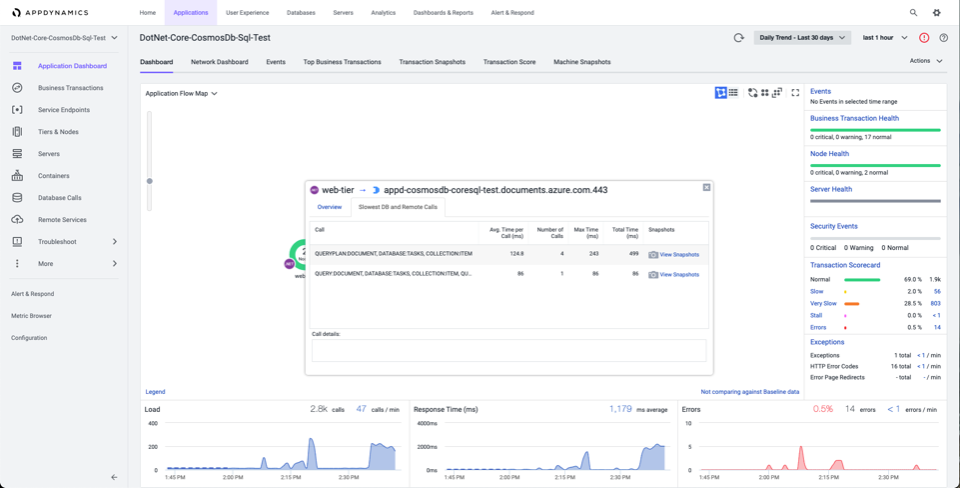Refresh the dashboard with the reload icon
960x488 pixels.
tap(738, 38)
